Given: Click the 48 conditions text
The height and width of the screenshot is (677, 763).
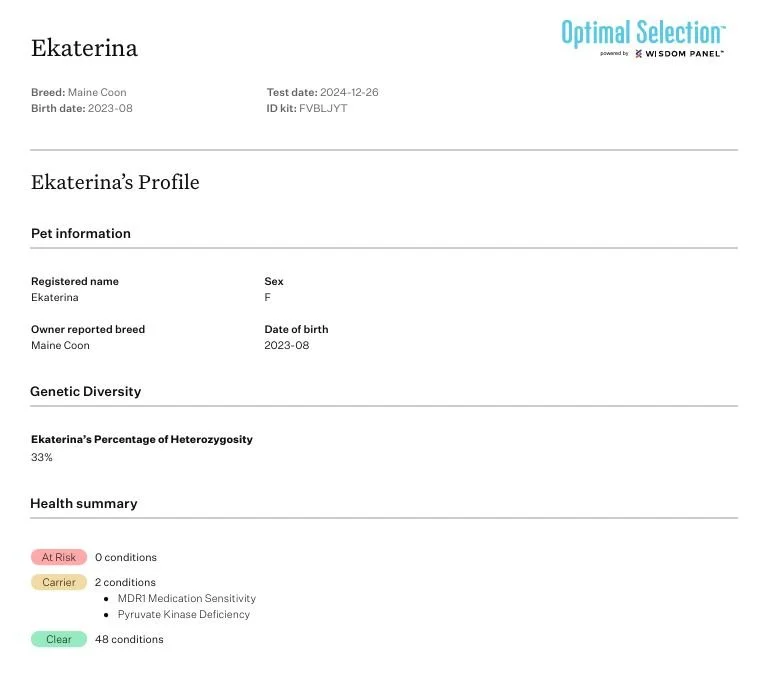Looking at the screenshot, I should [x=129, y=639].
